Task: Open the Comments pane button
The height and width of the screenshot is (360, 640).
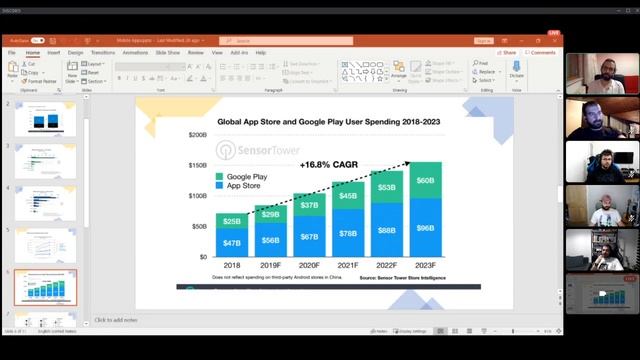Action: click(x=540, y=53)
